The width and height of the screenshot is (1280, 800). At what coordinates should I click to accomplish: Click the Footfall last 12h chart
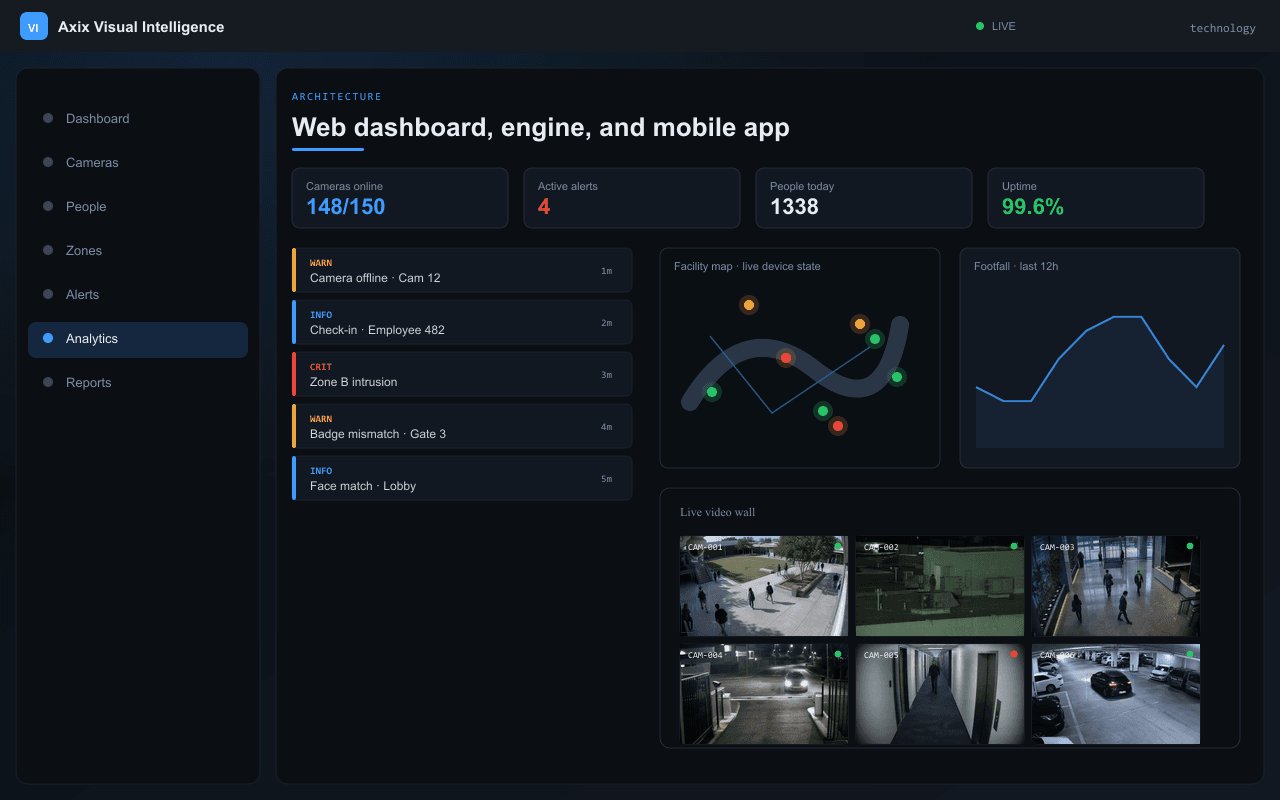point(1100,358)
